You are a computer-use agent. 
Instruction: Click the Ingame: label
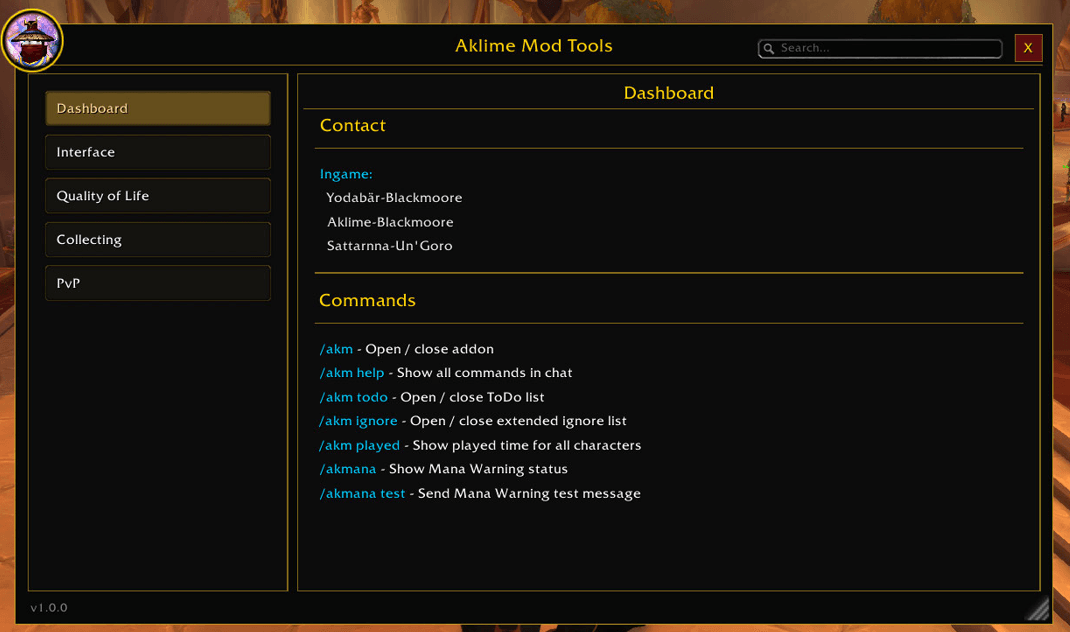[x=346, y=174]
